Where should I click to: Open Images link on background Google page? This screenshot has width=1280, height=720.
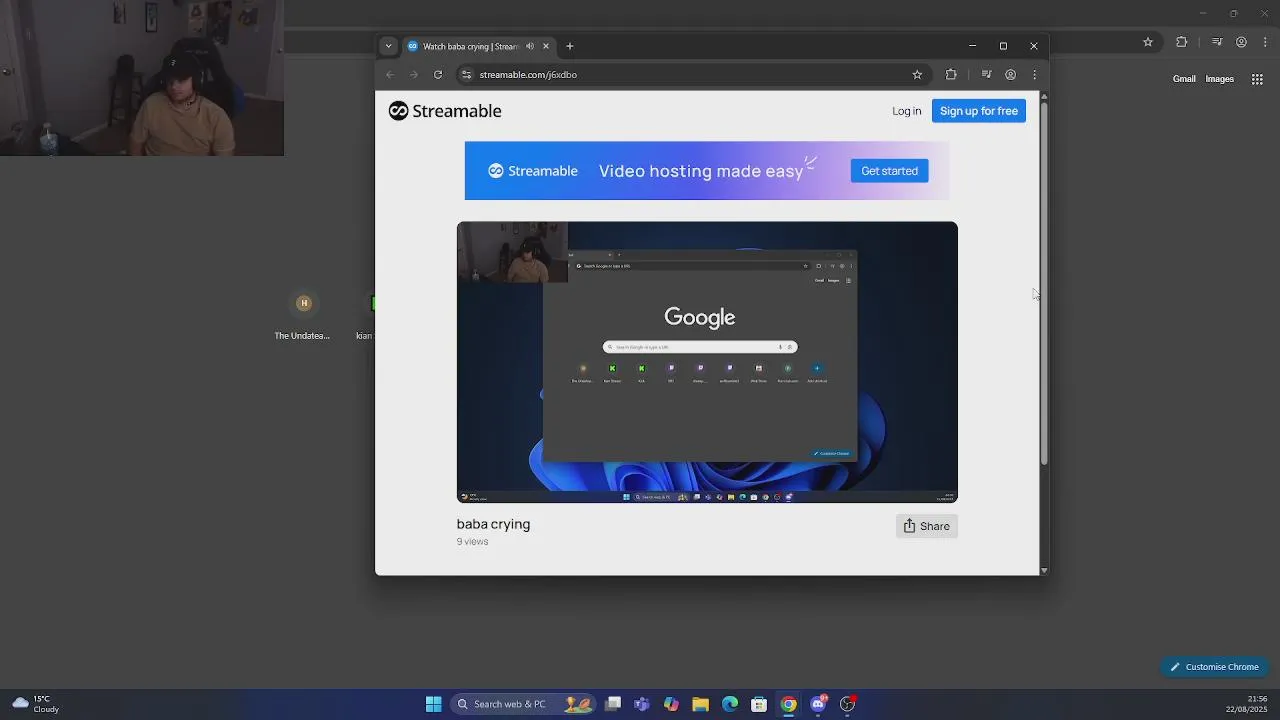pyautogui.click(x=1220, y=79)
